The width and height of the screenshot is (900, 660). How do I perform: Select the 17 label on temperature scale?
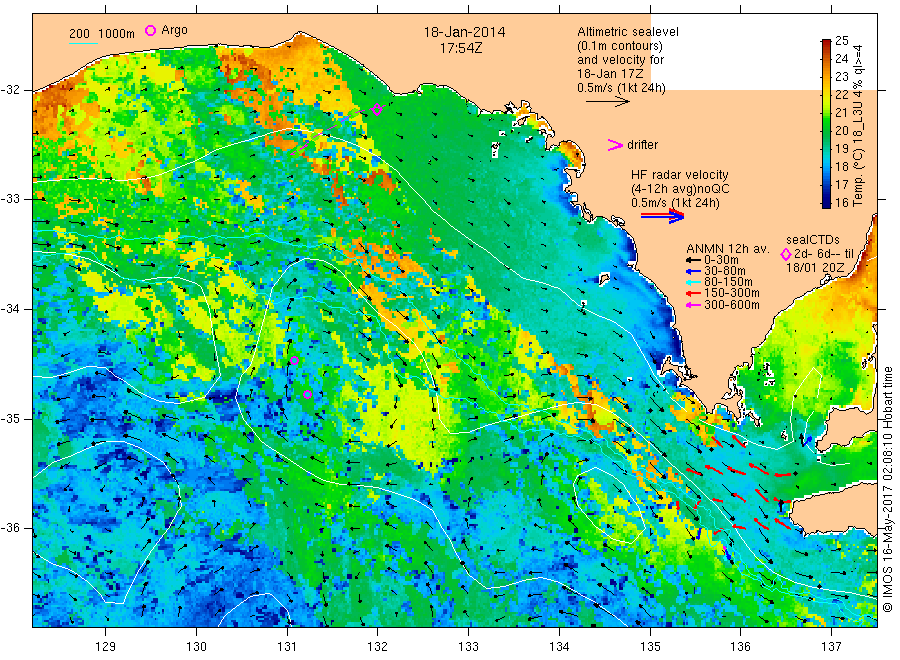click(841, 184)
